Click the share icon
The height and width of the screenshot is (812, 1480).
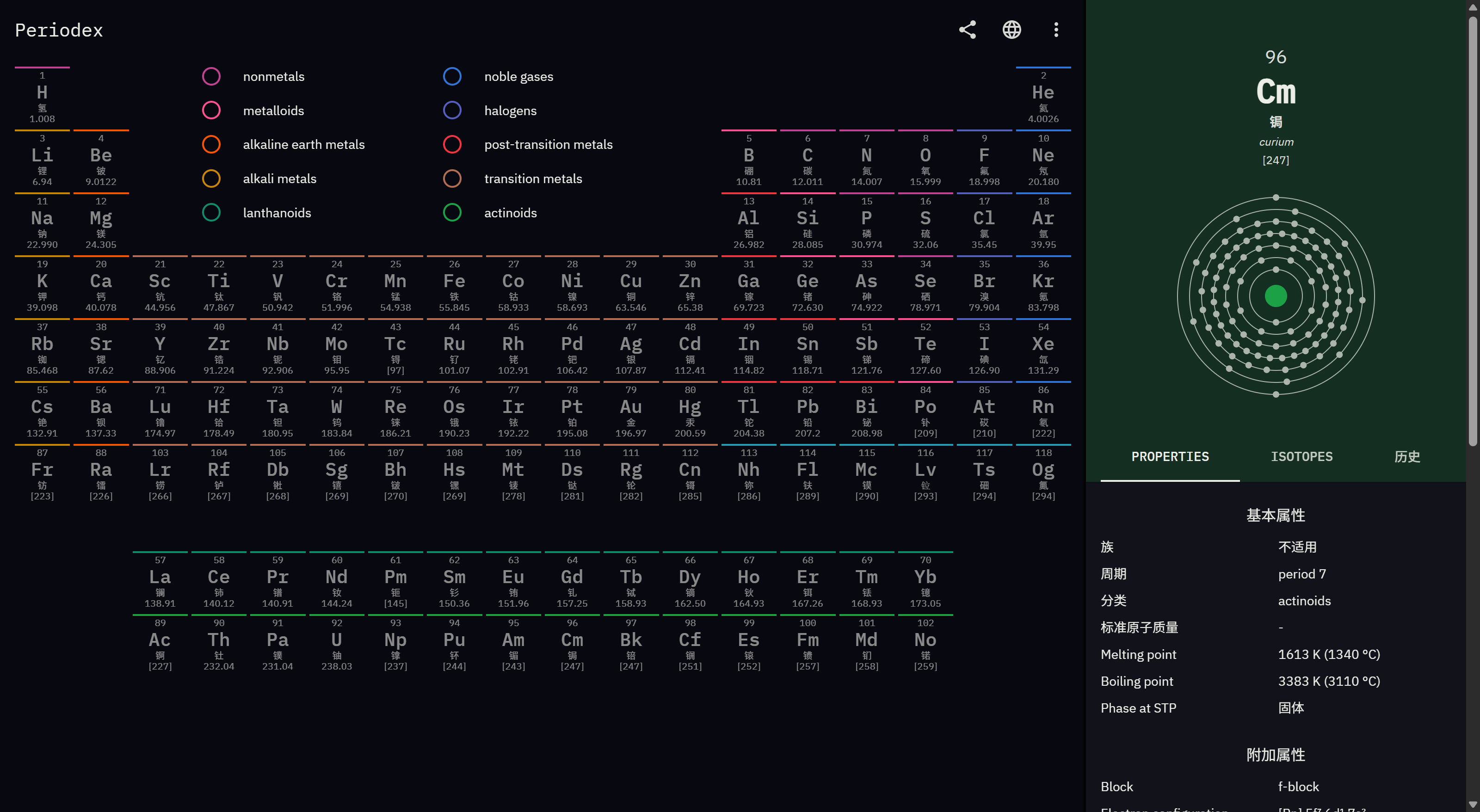click(968, 30)
